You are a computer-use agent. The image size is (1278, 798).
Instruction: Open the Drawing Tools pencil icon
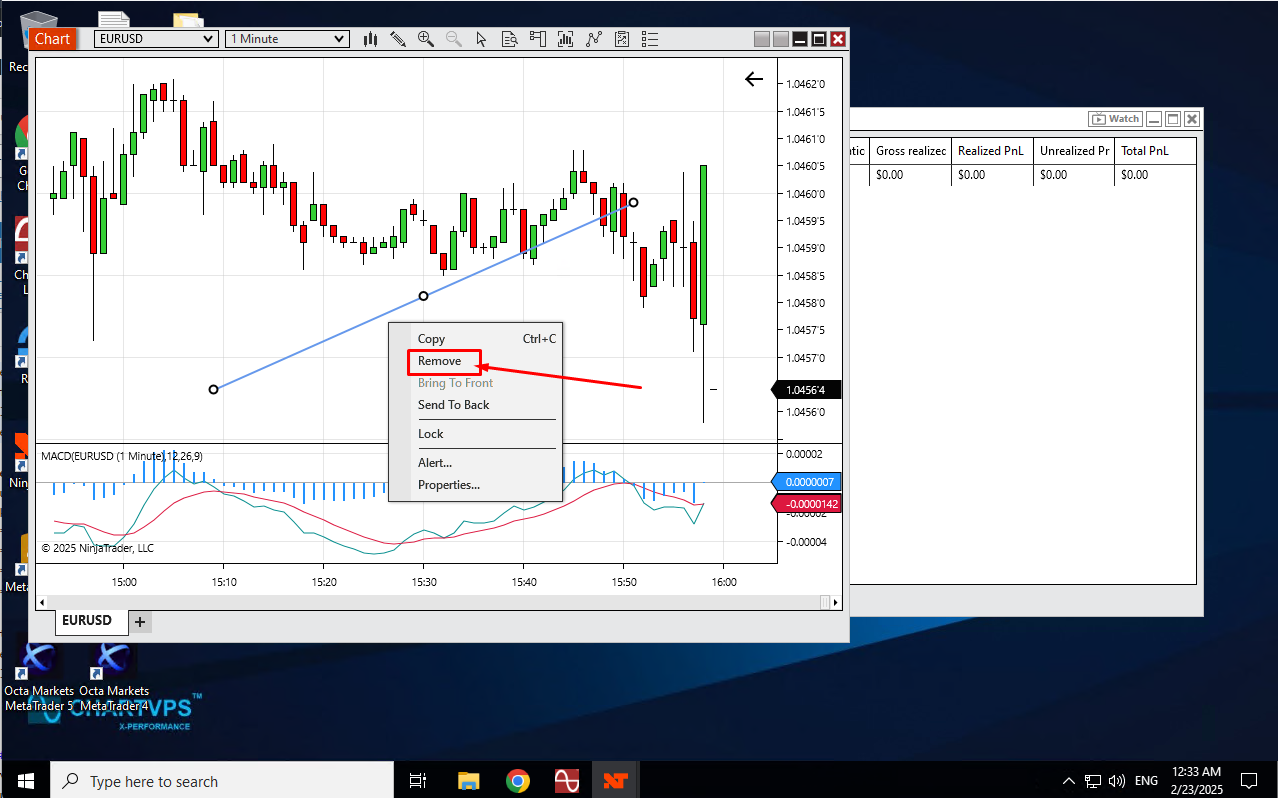[398, 39]
